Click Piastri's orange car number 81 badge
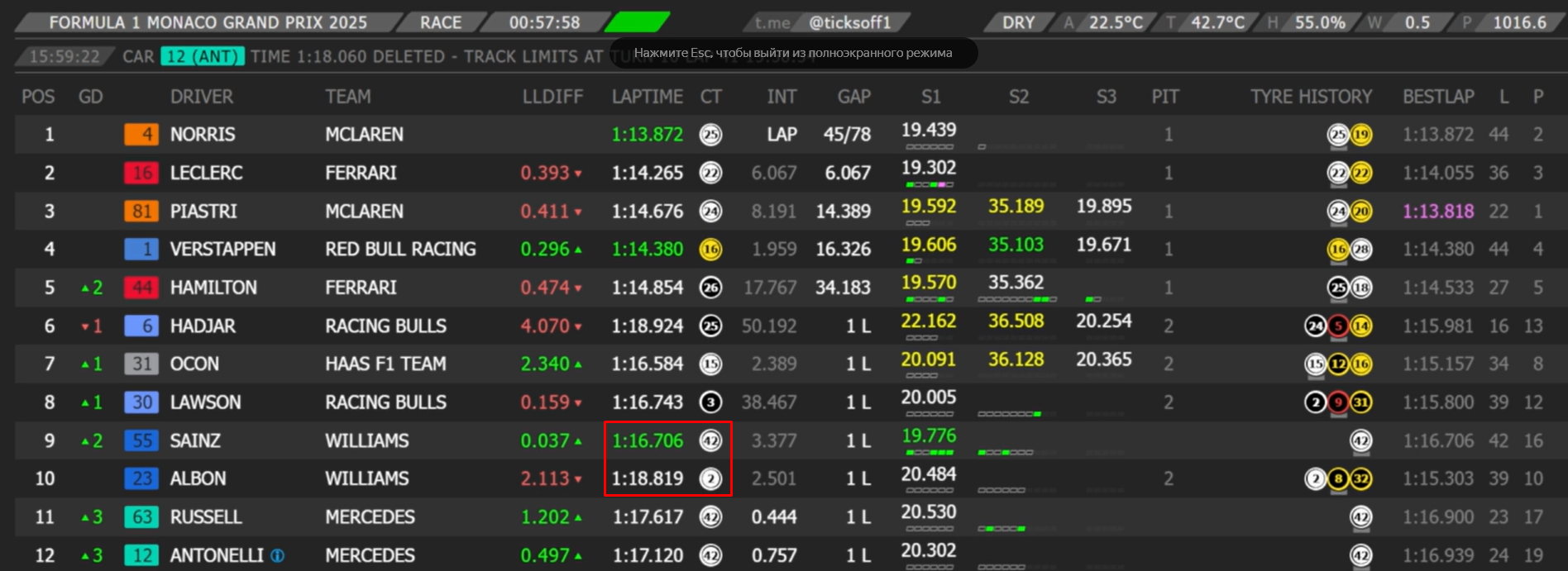The height and width of the screenshot is (571, 1568). coord(141,212)
